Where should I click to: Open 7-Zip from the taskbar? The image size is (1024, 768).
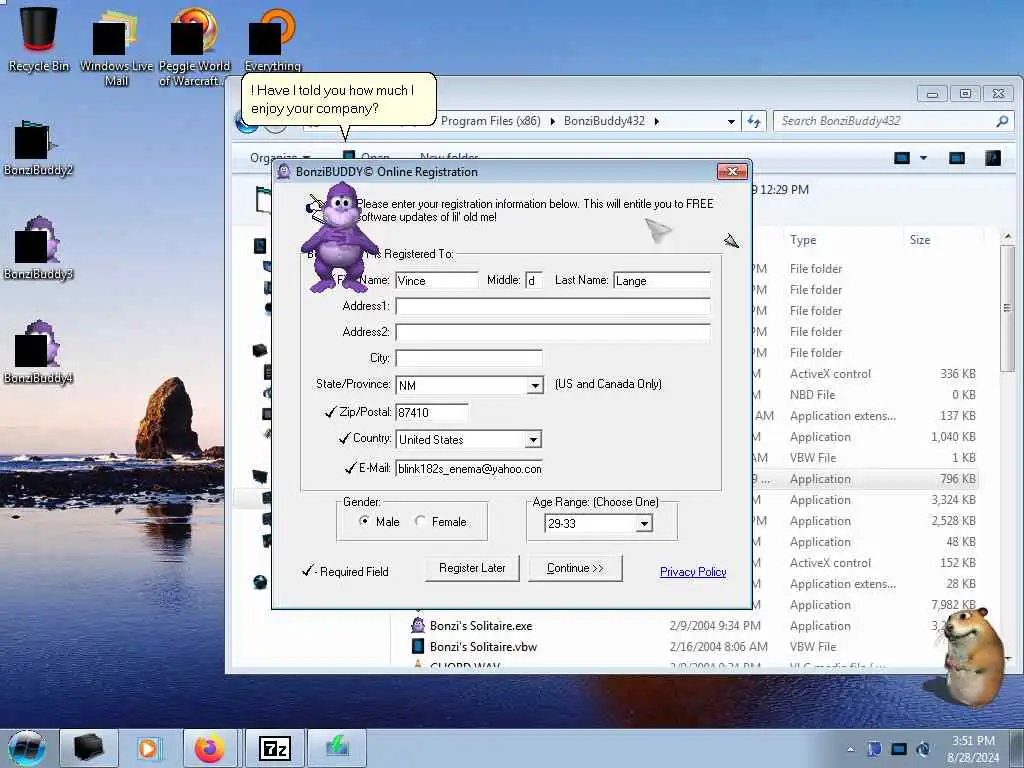pos(275,748)
